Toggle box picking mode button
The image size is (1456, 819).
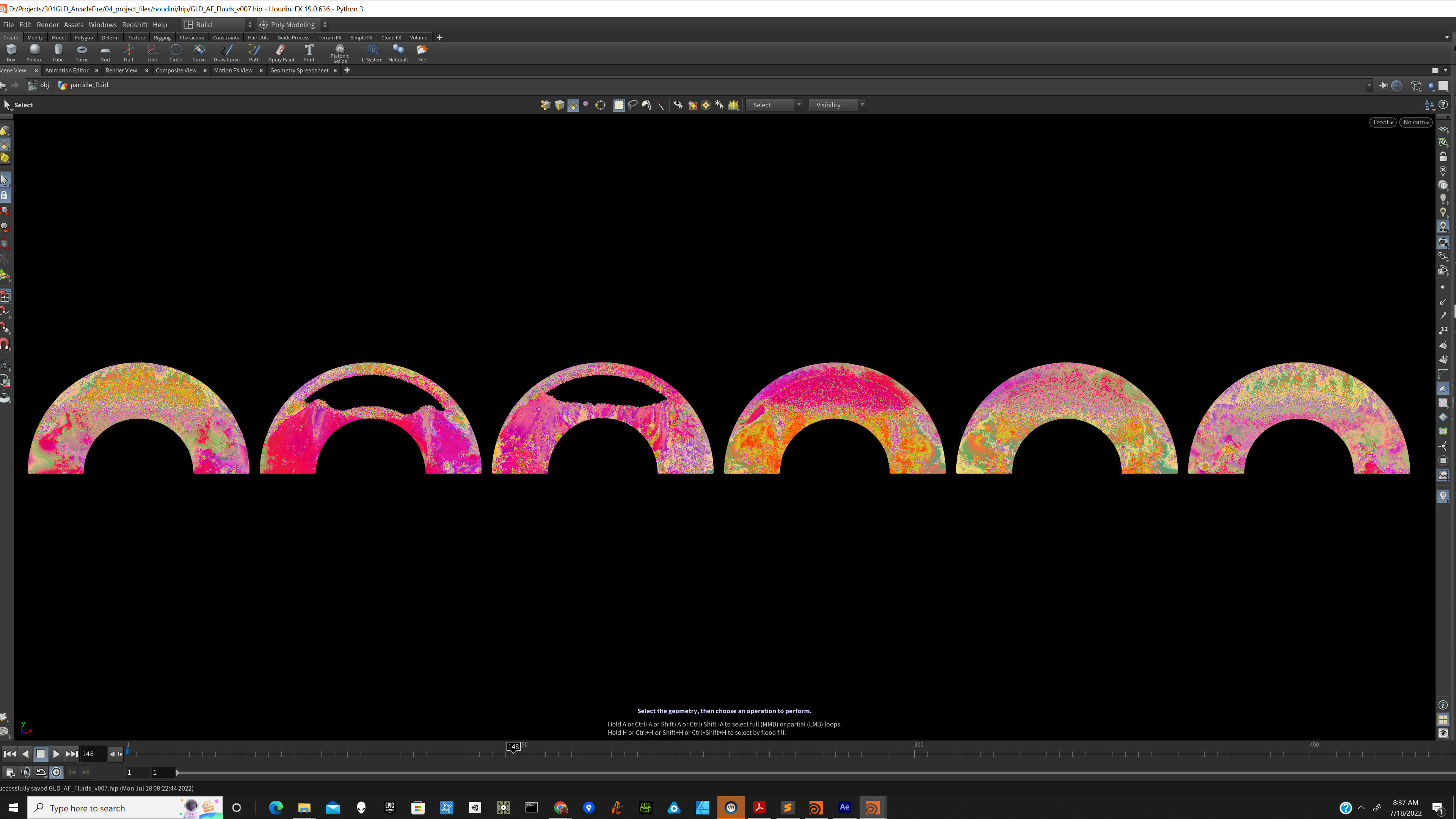619,105
